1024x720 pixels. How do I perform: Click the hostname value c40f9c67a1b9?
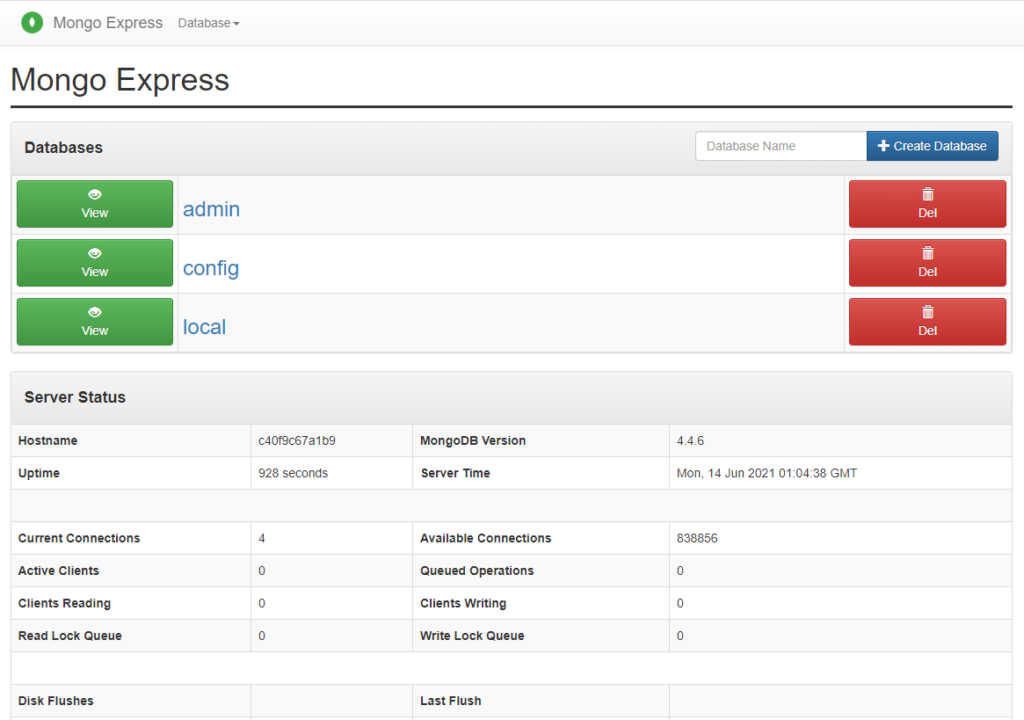[296, 440]
